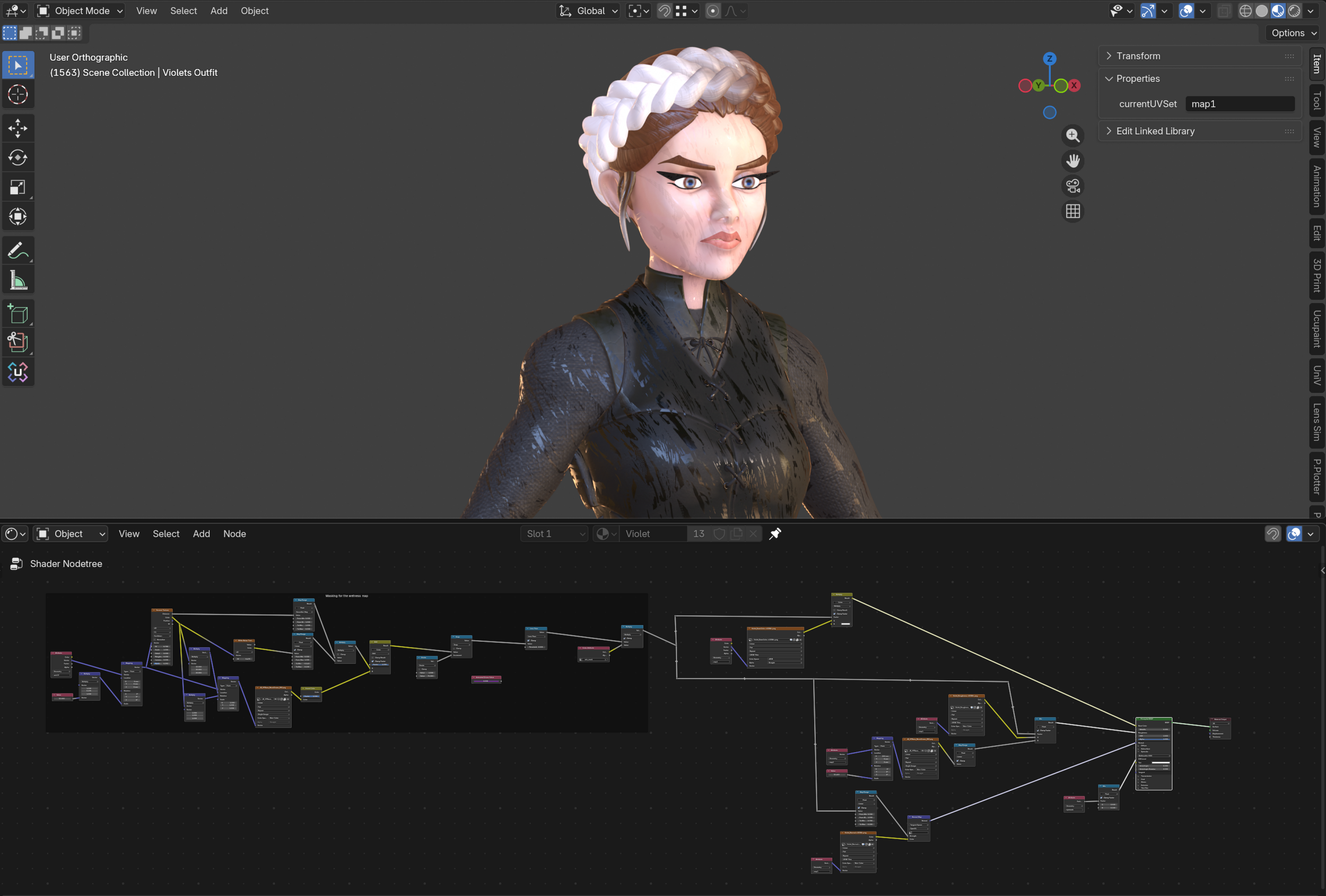Toggle viewport overlays
Screen dimensions: 1326x896
point(1186,11)
